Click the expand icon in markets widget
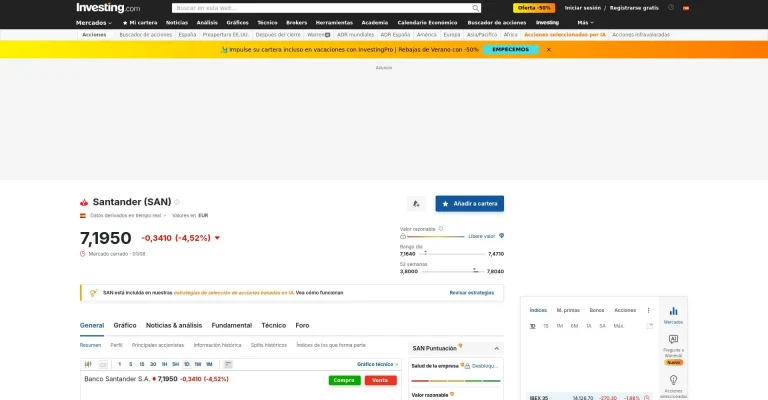Viewport: 768px width, 400px height. 649,326
